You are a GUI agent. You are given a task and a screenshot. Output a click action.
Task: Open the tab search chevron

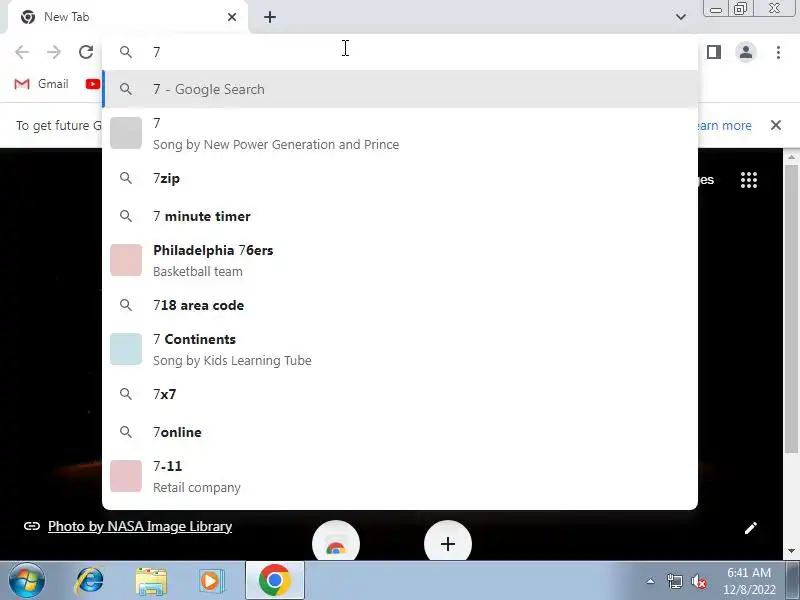pos(681,17)
